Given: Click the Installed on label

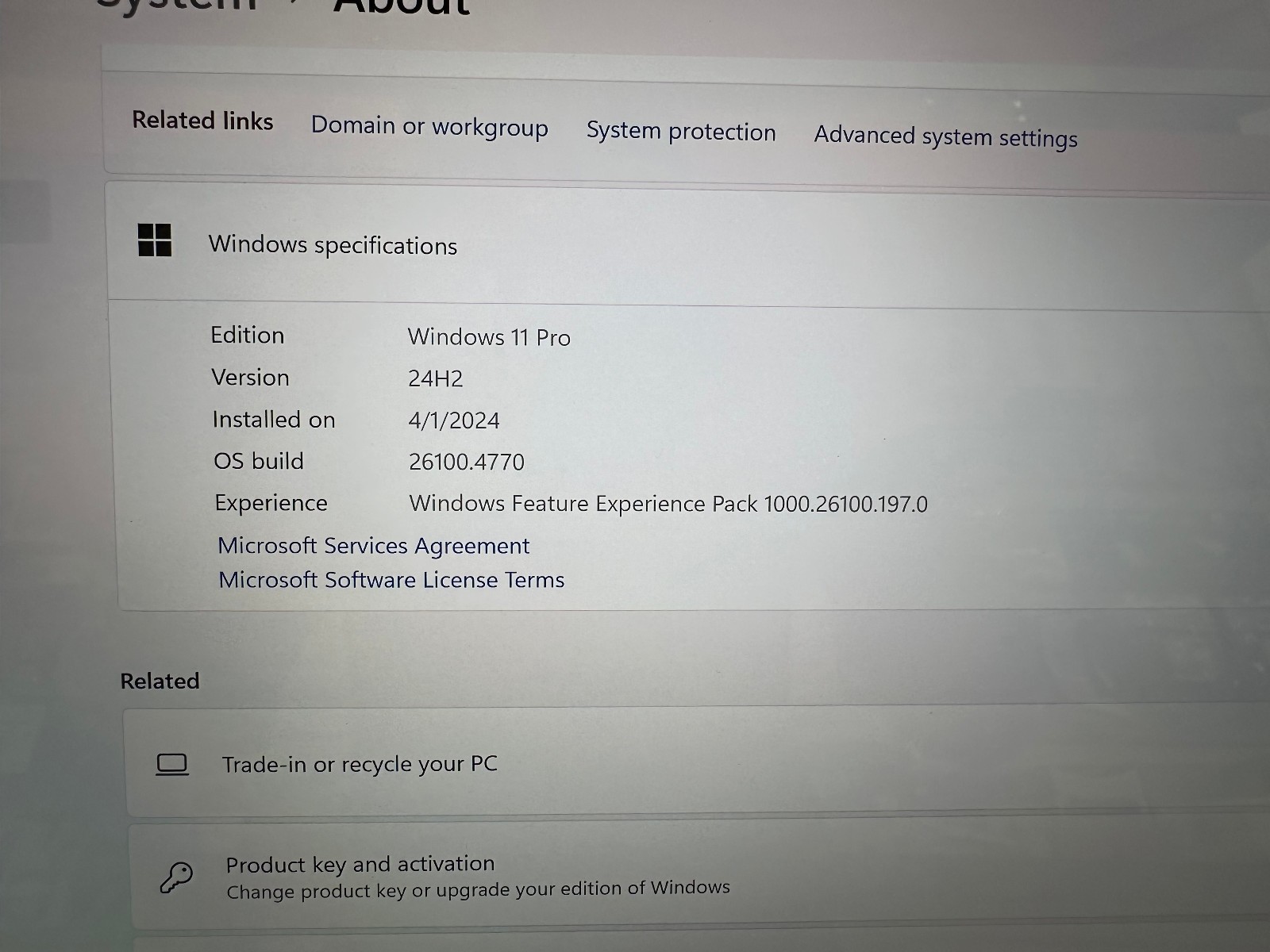Looking at the screenshot, I should [274, 420].
